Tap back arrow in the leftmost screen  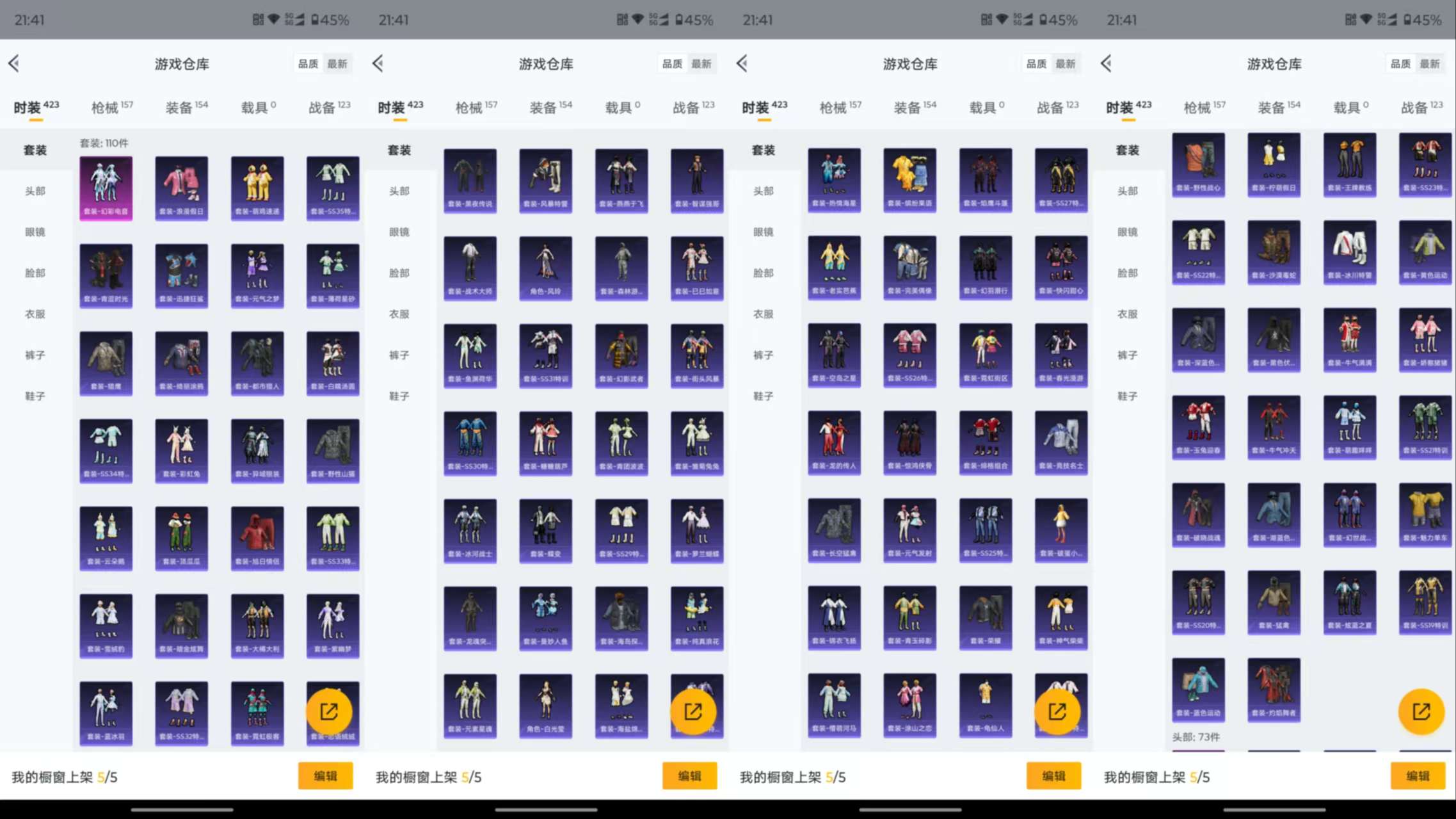click(14, 63)
